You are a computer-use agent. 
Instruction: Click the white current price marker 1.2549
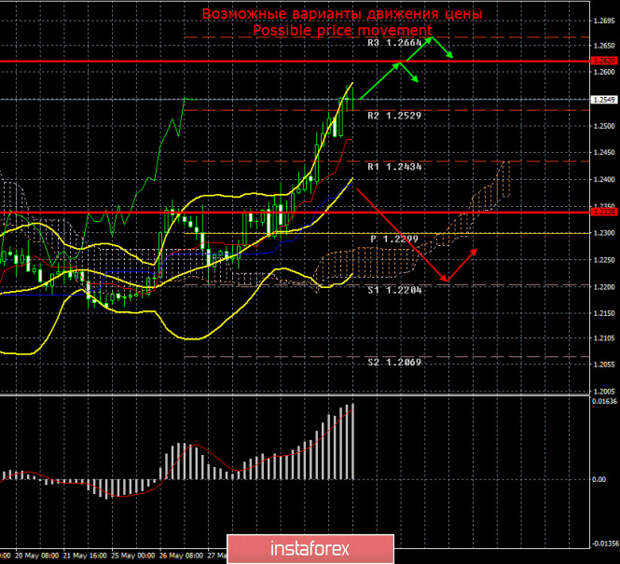[603, 100]
